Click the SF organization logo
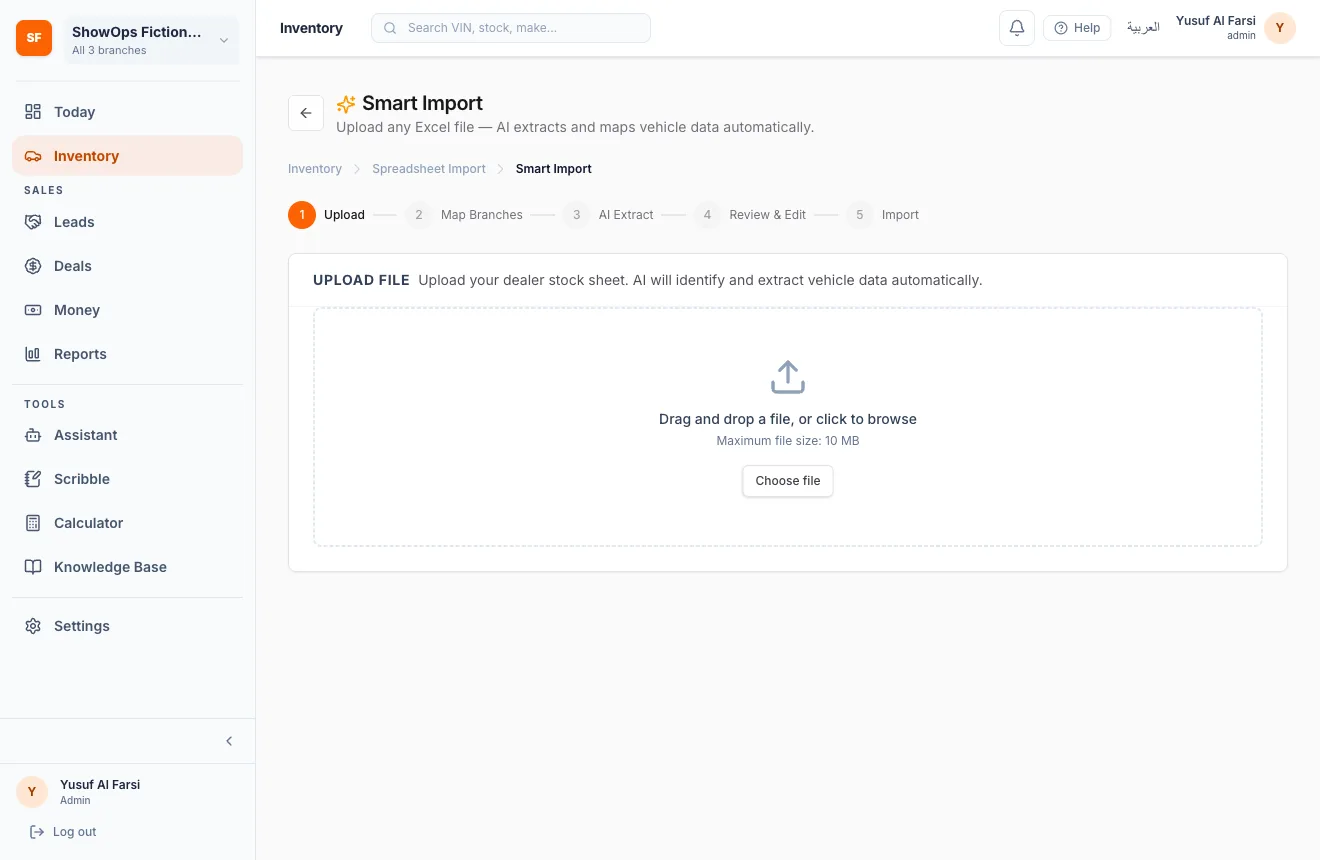 34,38
